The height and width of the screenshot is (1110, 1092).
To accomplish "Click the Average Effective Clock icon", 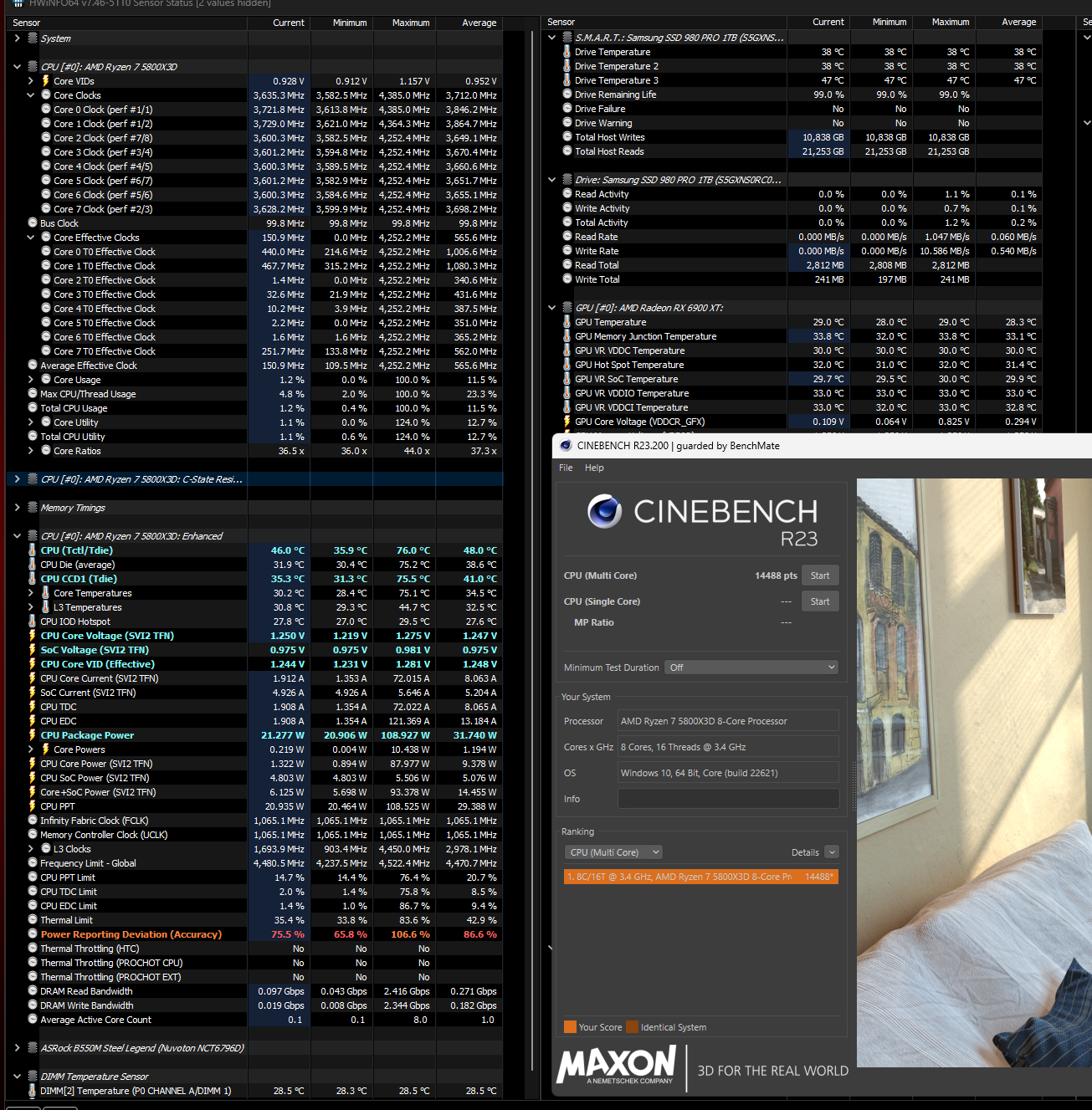I will click(x=33, y=366).
